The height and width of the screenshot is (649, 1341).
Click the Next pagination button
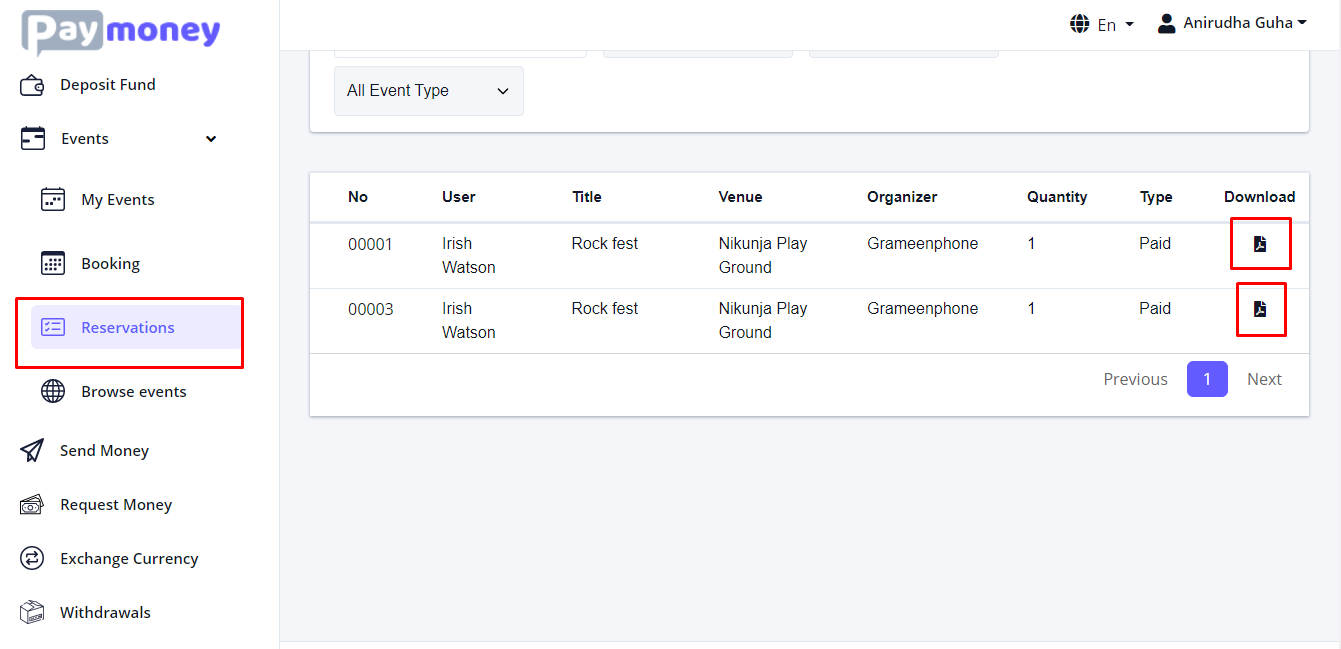click(x=1264, y=380)
